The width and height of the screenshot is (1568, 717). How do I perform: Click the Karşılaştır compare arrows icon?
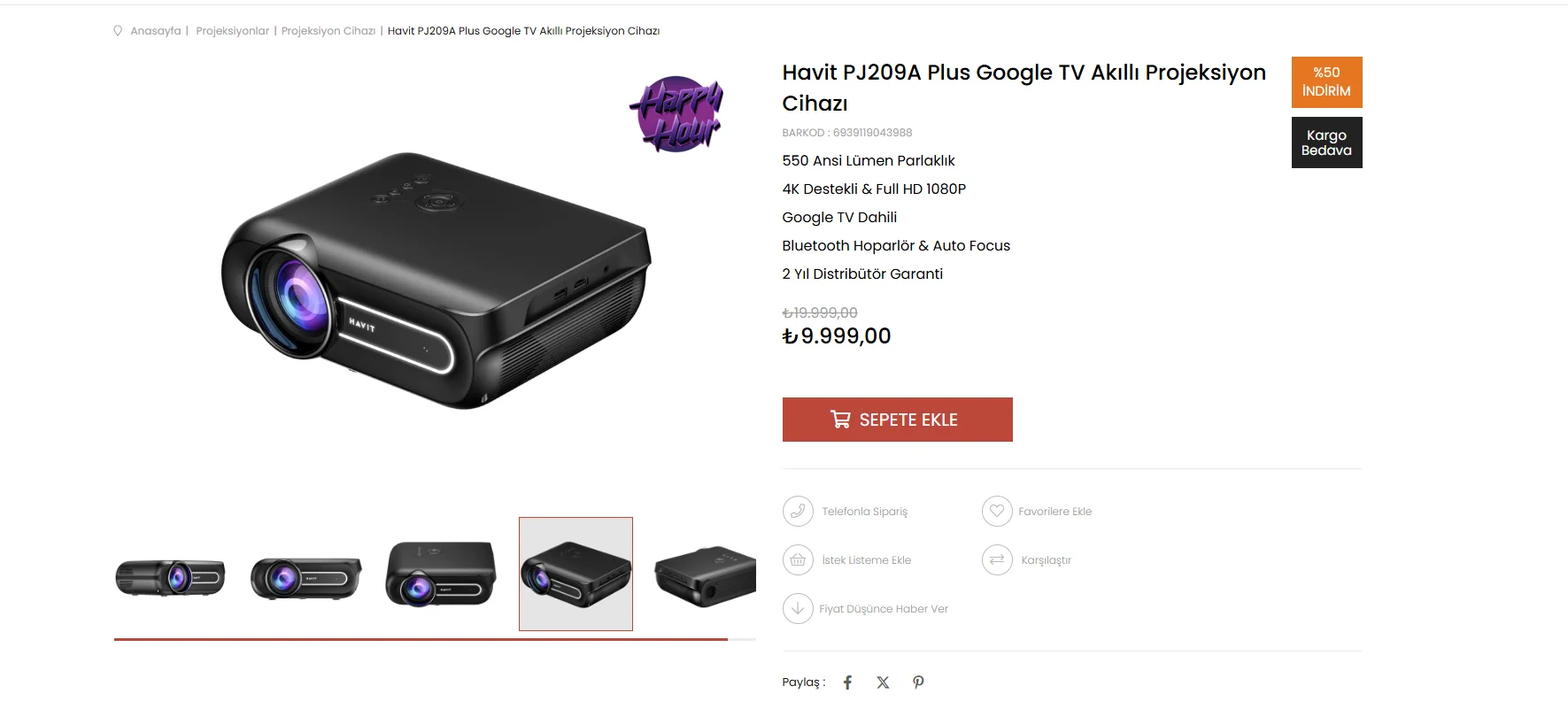pos(997,559)
